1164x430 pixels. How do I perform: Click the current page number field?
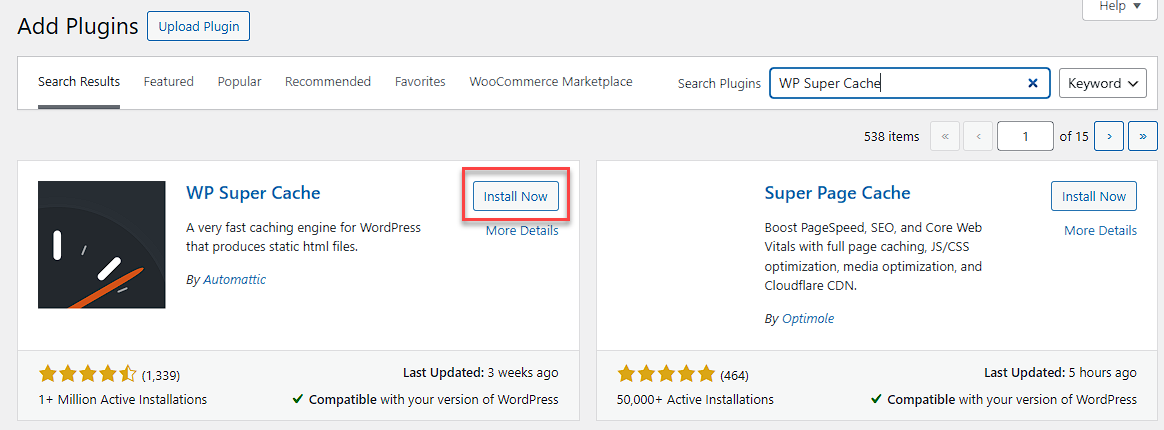click(x=1025, y=136)
